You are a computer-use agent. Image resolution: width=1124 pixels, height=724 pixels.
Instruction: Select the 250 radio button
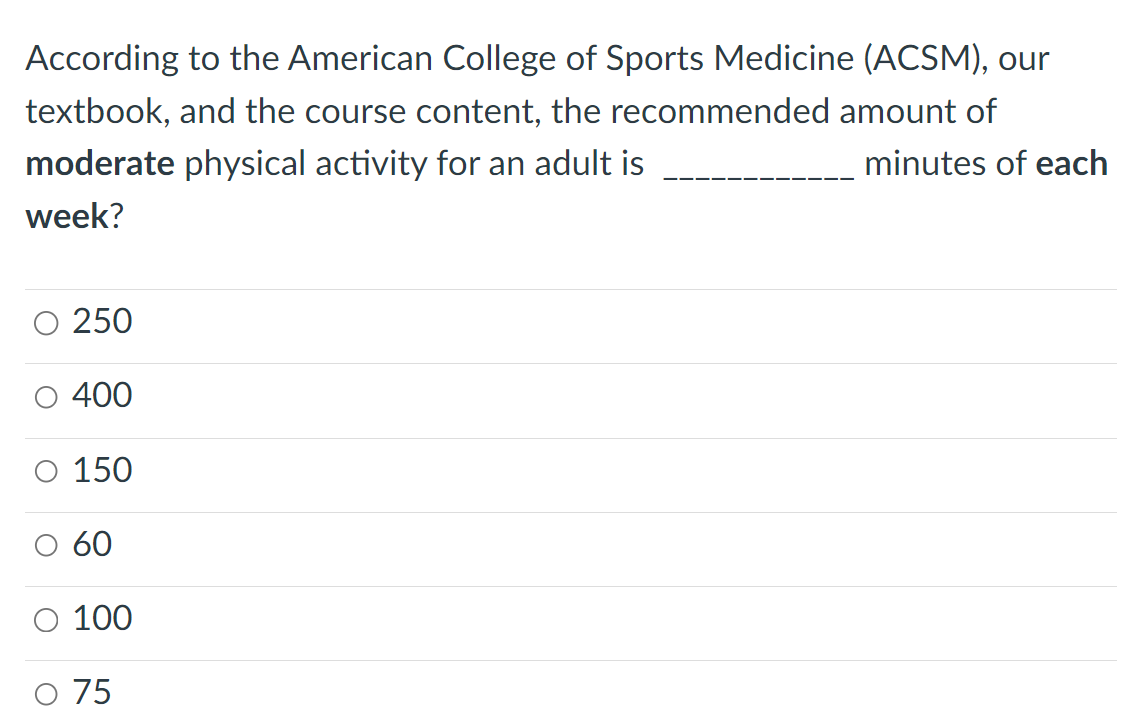tap(46, 323)
